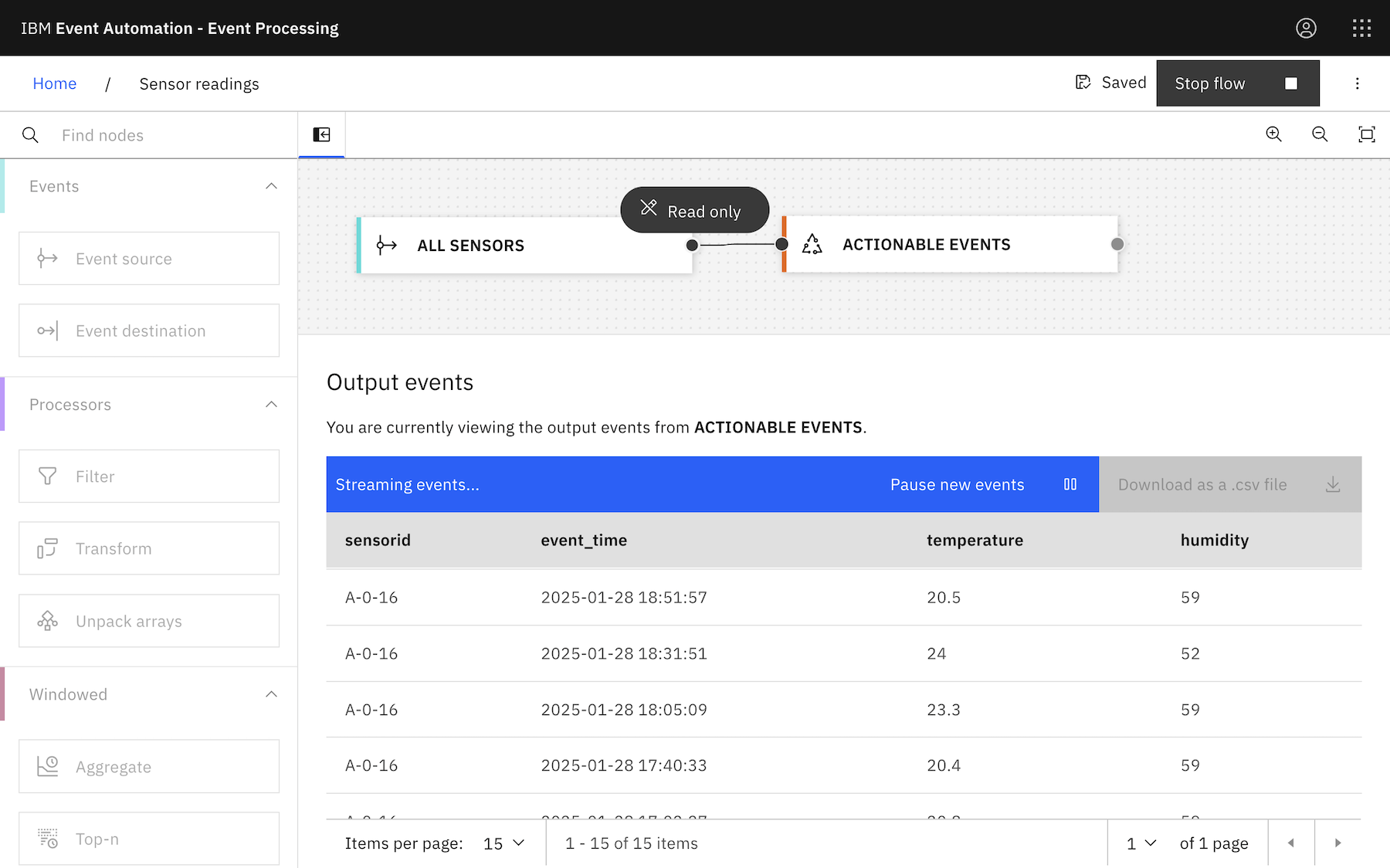Open the vertical overflow menu
The width and height of the screenshot is (1390, 868).
(1357, 83)
